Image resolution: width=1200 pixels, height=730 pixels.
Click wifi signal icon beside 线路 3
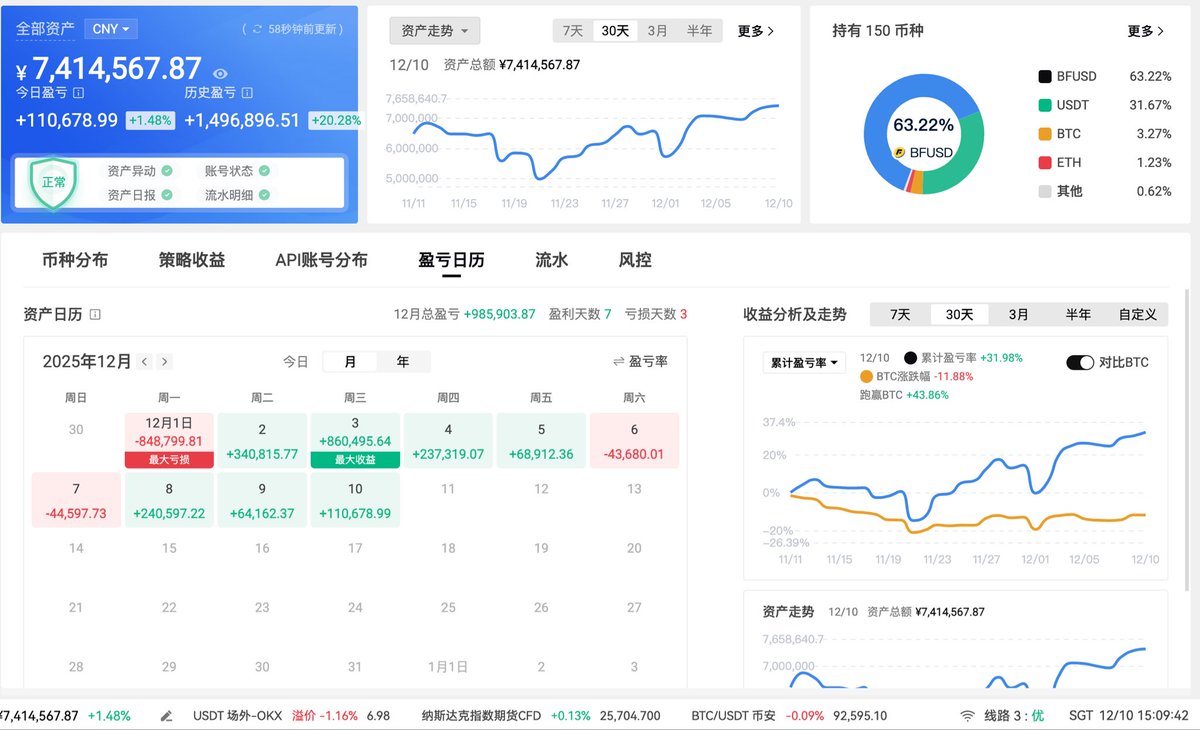tap(967, 716)
